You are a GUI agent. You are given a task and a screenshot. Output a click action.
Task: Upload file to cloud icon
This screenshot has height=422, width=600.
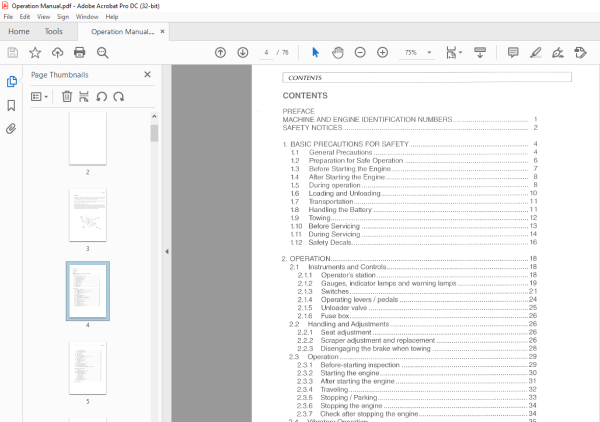point(57,52)
